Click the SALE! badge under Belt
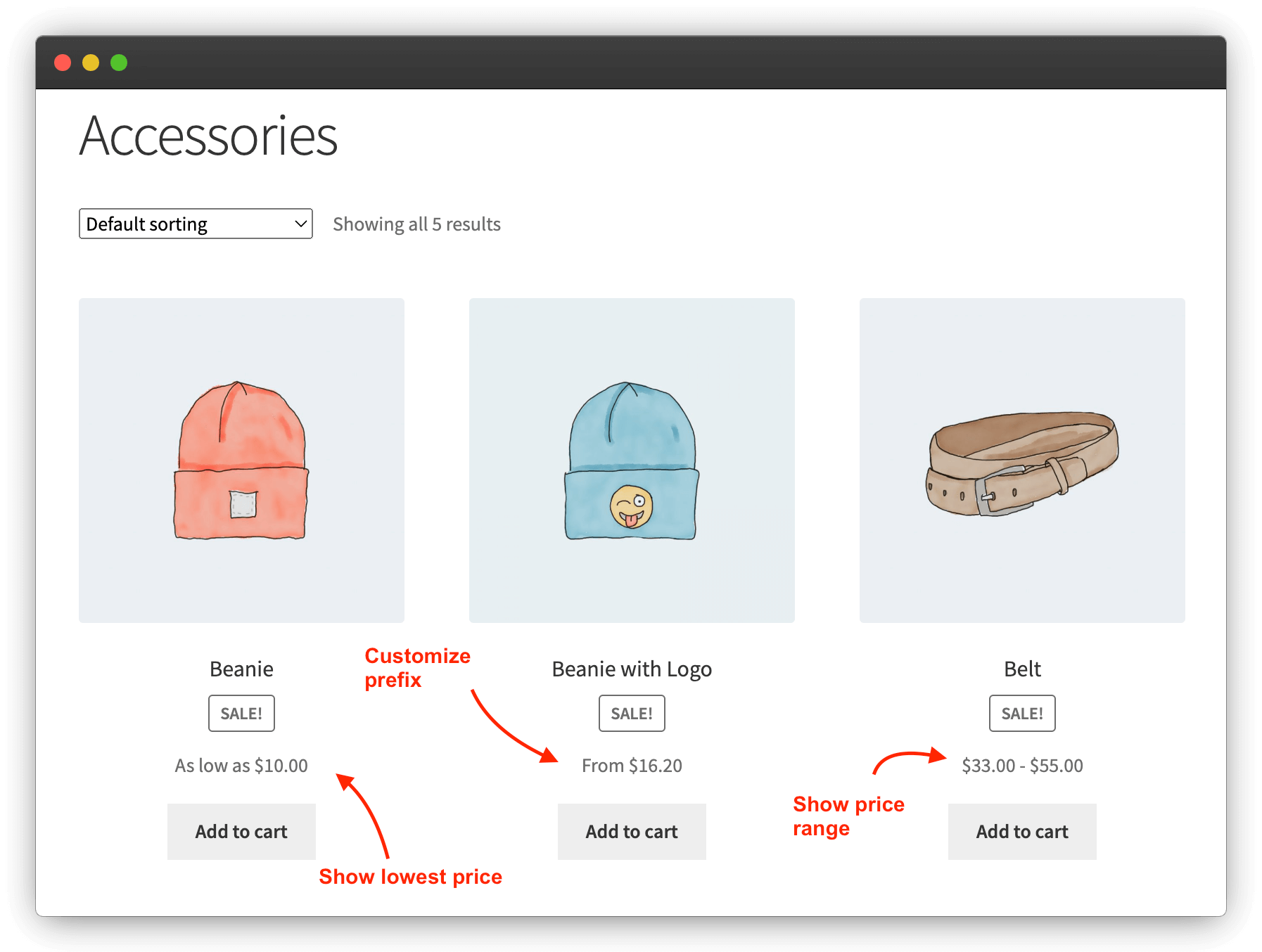The width and height of the screenshot is (1262, 952). point(1022,714)
